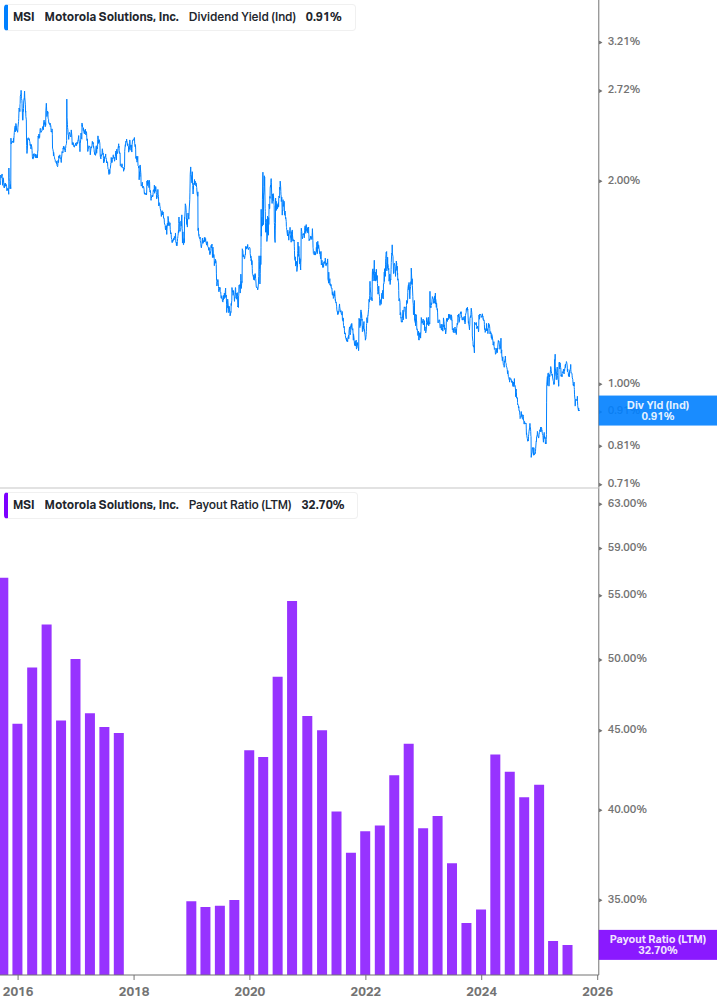Click the 40.00% payout ratio axis label

pyautogui.click(x=627, y=810)
